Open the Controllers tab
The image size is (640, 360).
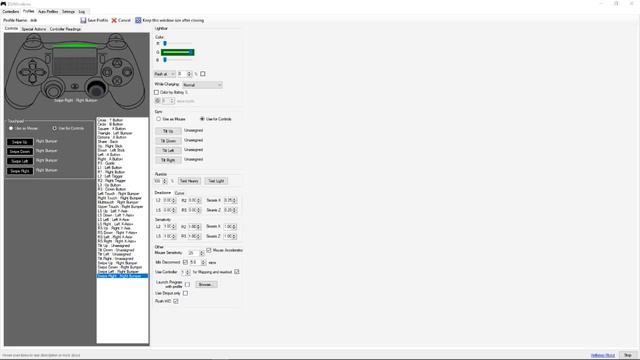(11, 11)
